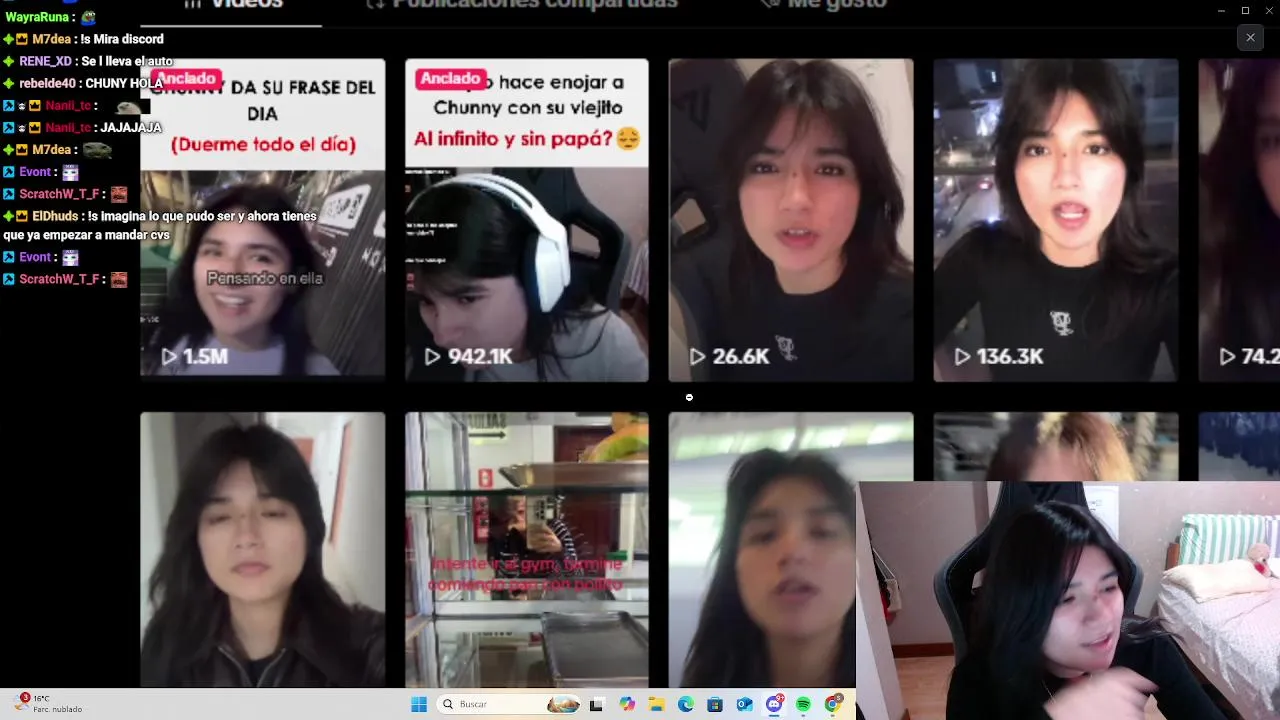Image resolution: width=1280 pixels, height=720 pixels.
Task: Select RENE_XD's message 'Se l lleva el auto'
Action: tap(127, 61)
